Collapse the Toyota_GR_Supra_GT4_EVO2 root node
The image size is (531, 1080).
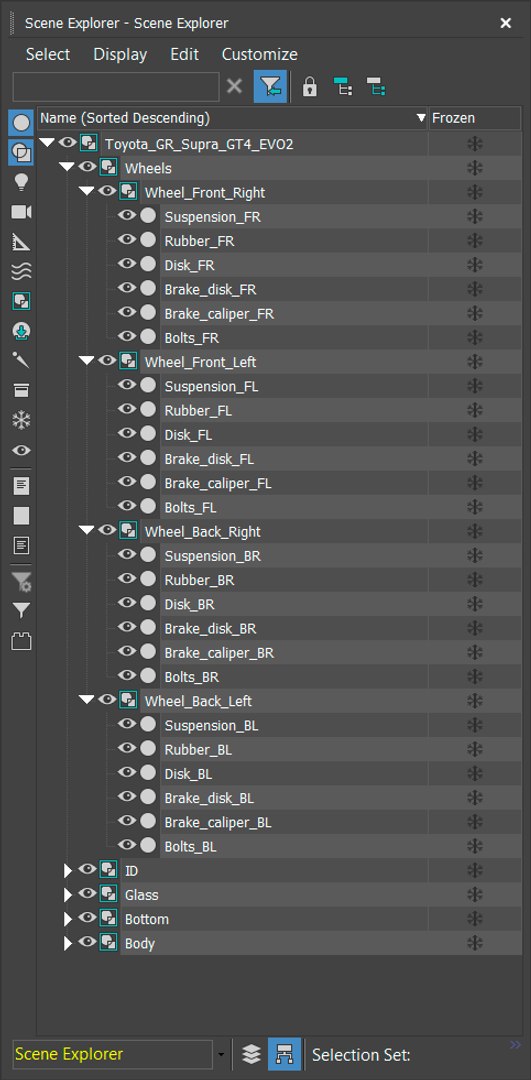point(48,143)
